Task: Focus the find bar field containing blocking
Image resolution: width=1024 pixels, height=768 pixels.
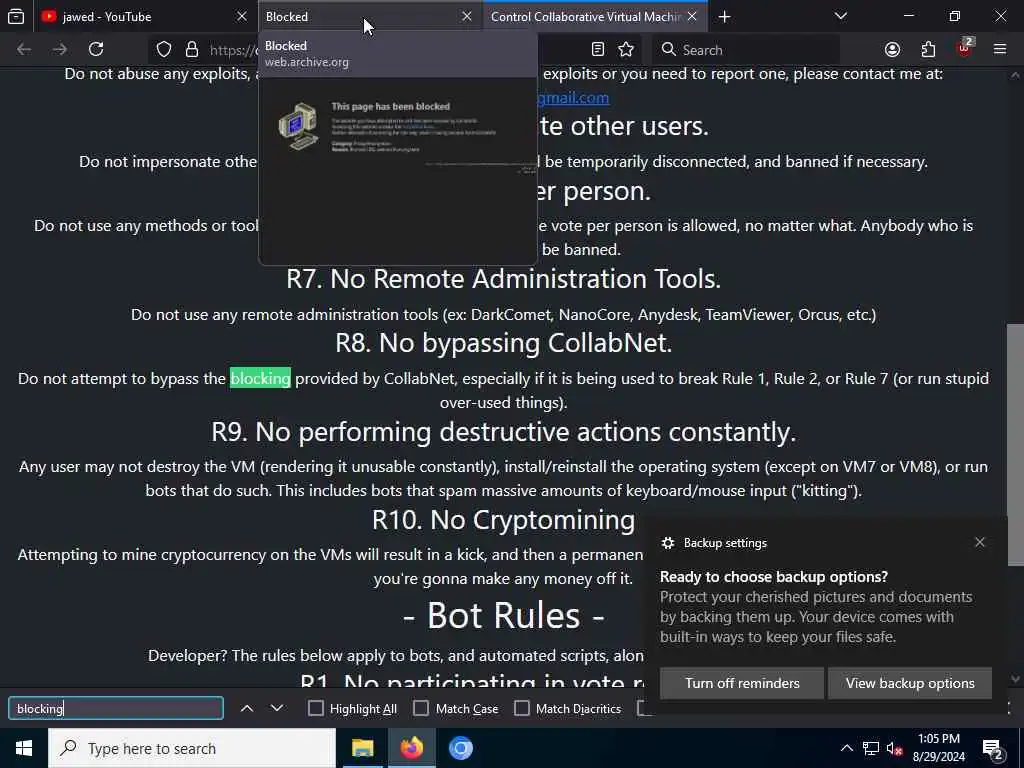Action: [116, 709]
